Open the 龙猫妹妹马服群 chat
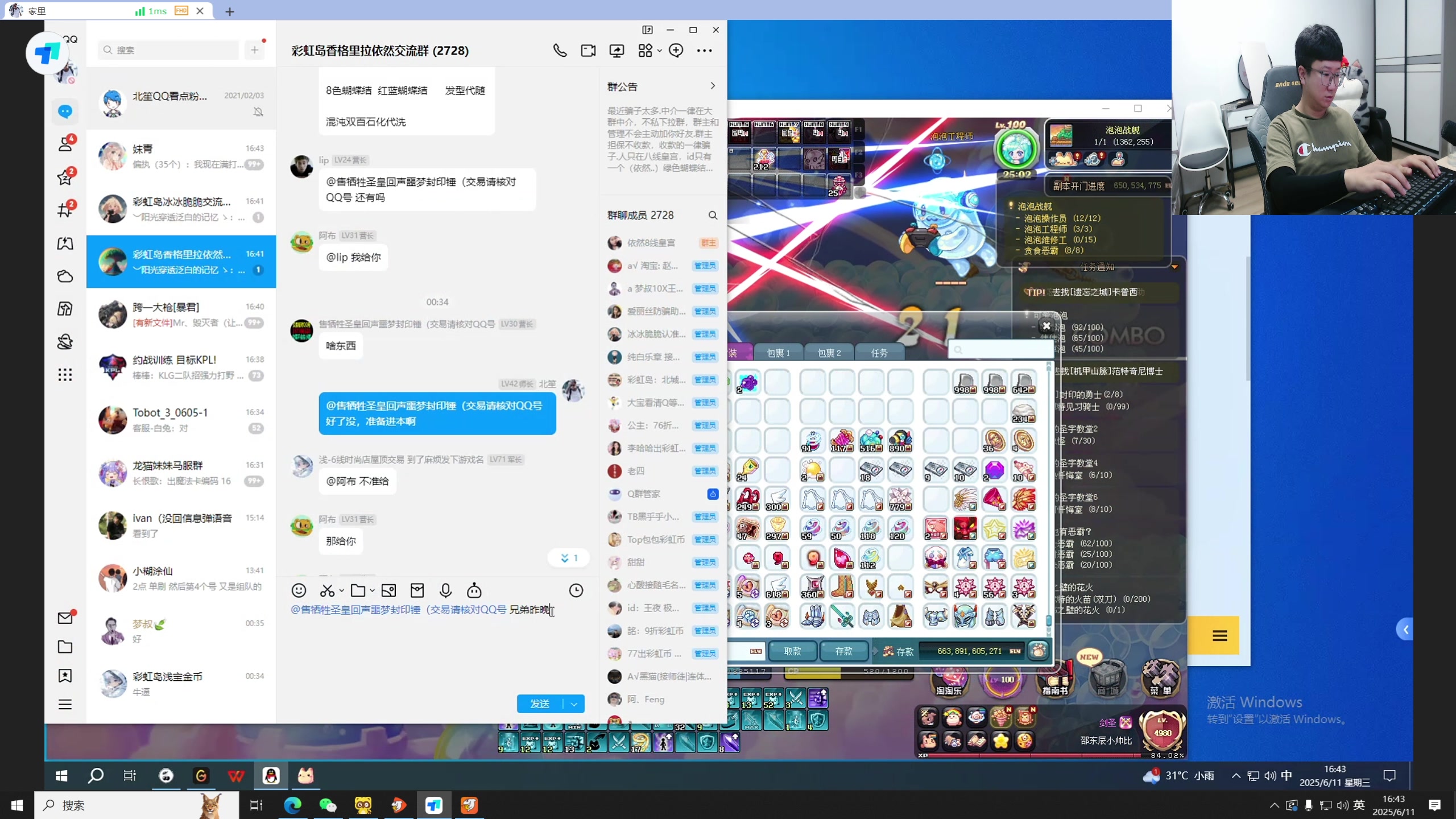Screen dimensions: 1456x819 (x=181, y=473)
